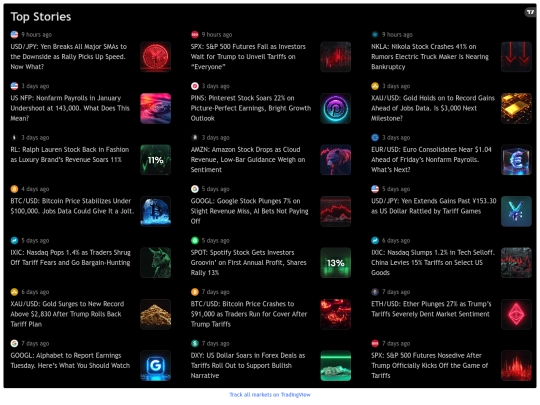Open the Gold Holds on to Record Gains story
The height and width of the screenshot is (405, 540).
[x=433, y=108]
